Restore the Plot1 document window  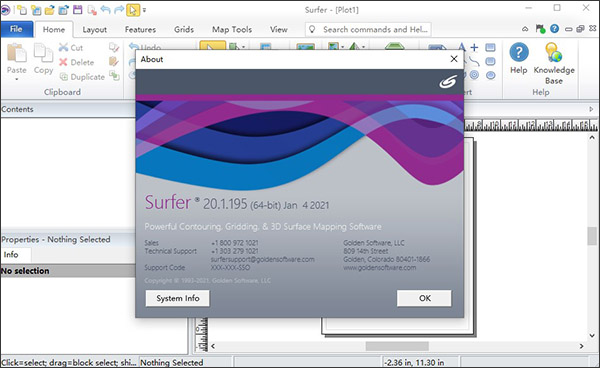580,29
